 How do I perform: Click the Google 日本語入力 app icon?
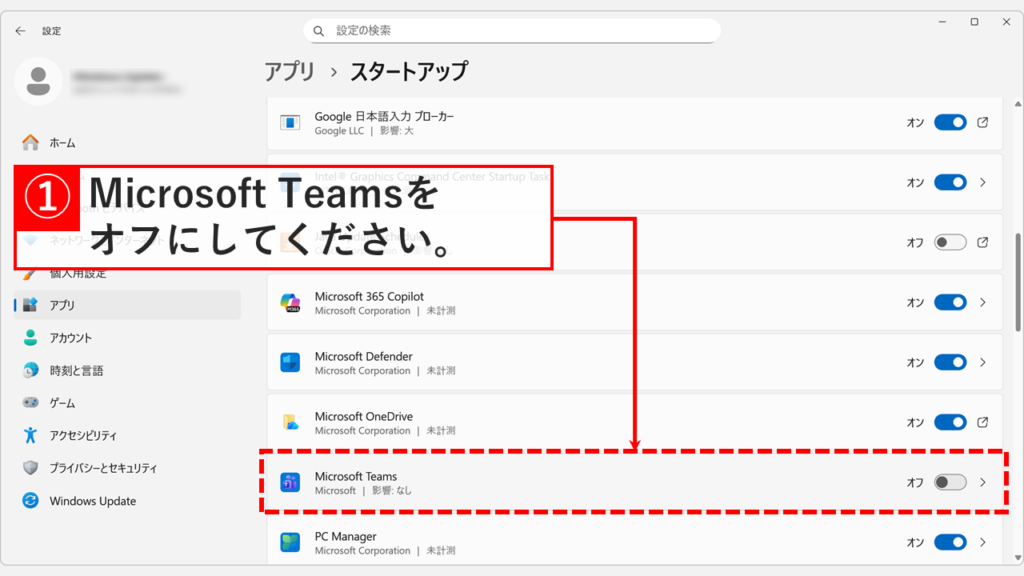click(292, 123)
